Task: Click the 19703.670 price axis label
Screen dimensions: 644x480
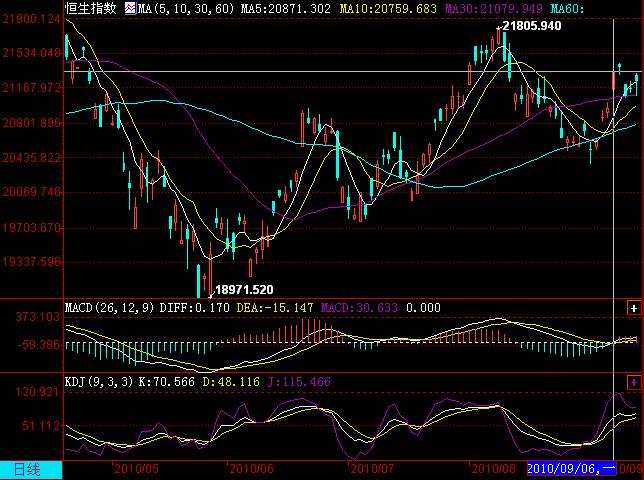Action: 31,227
